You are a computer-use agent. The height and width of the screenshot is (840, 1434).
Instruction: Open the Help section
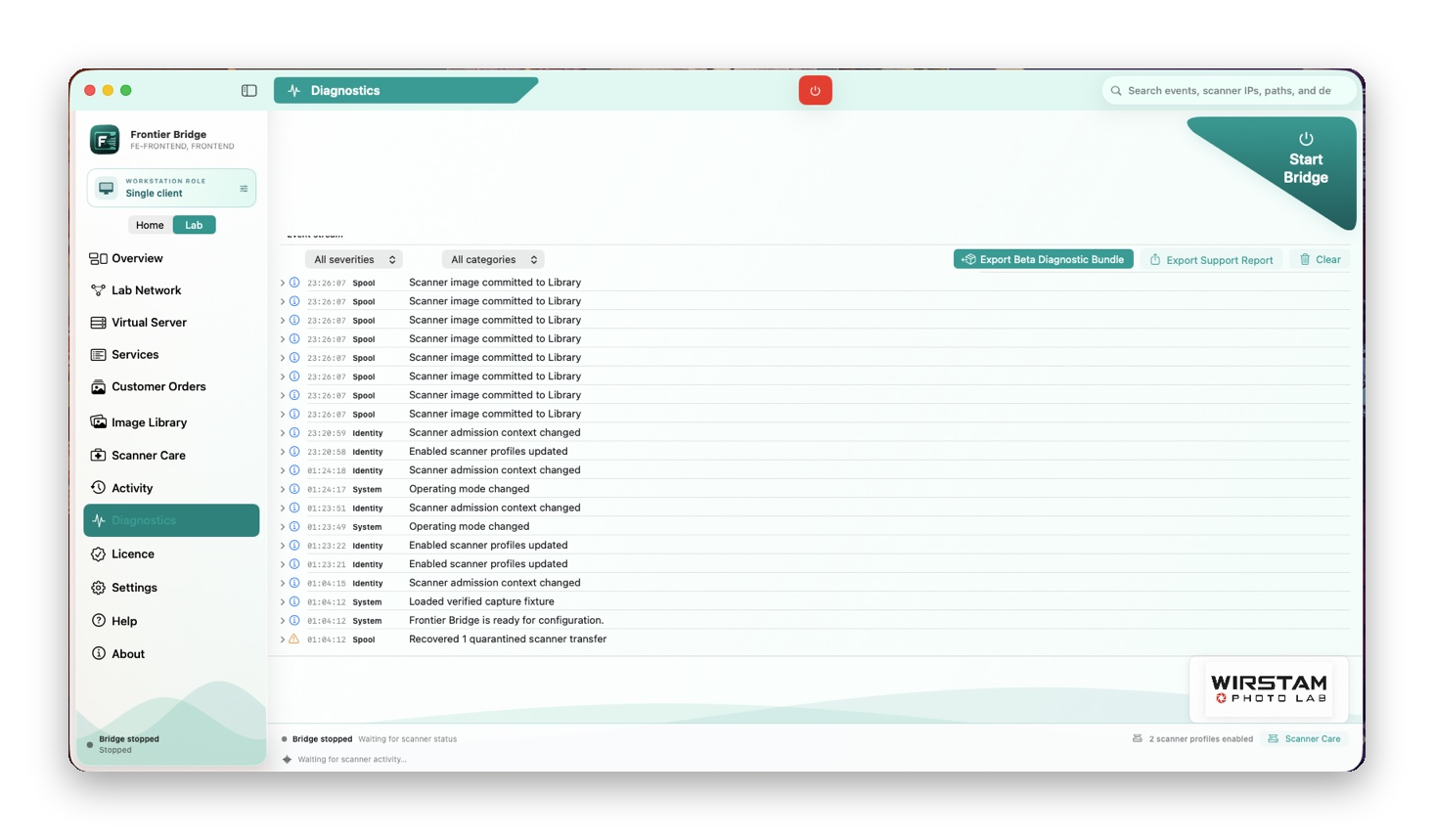pos(171,621)
